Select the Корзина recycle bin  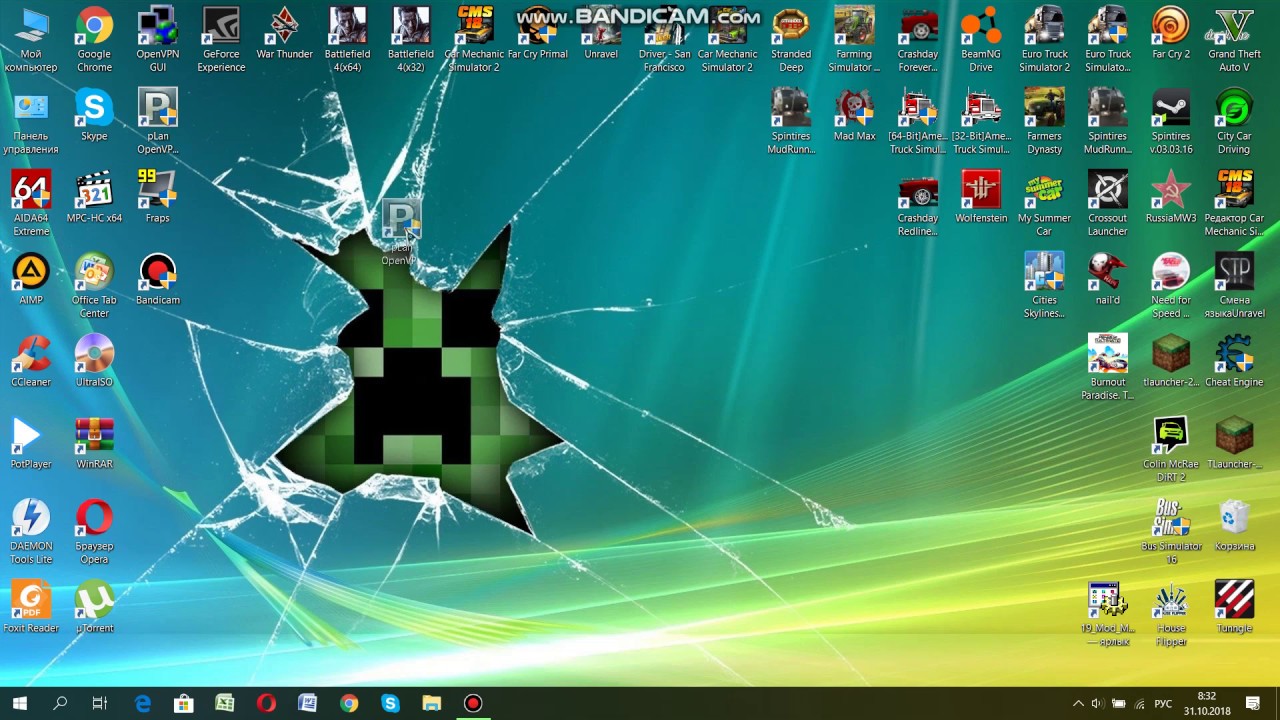click(x=1234, y=524)
